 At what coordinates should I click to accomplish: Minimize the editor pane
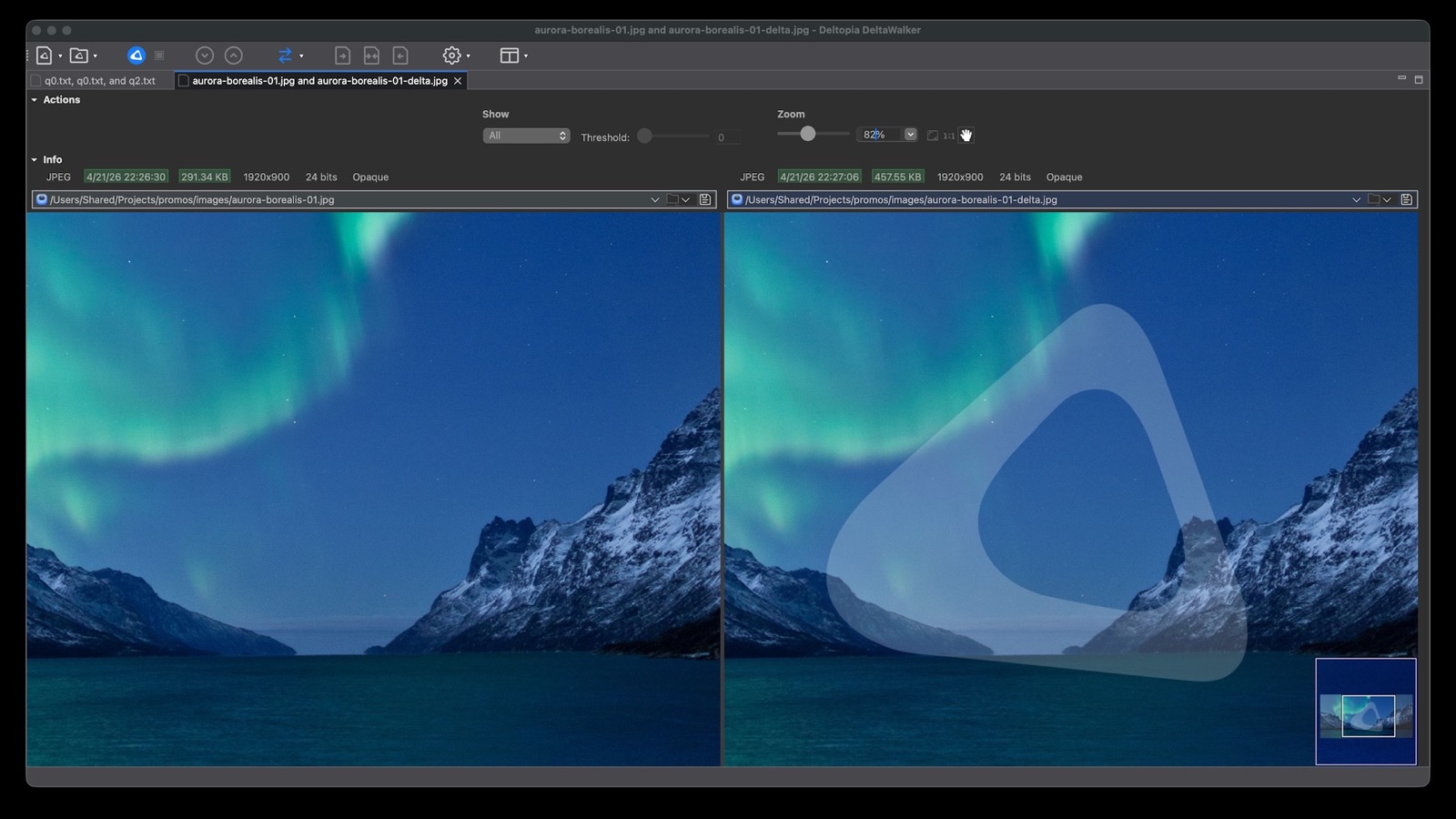click(x=1401, y=79)
